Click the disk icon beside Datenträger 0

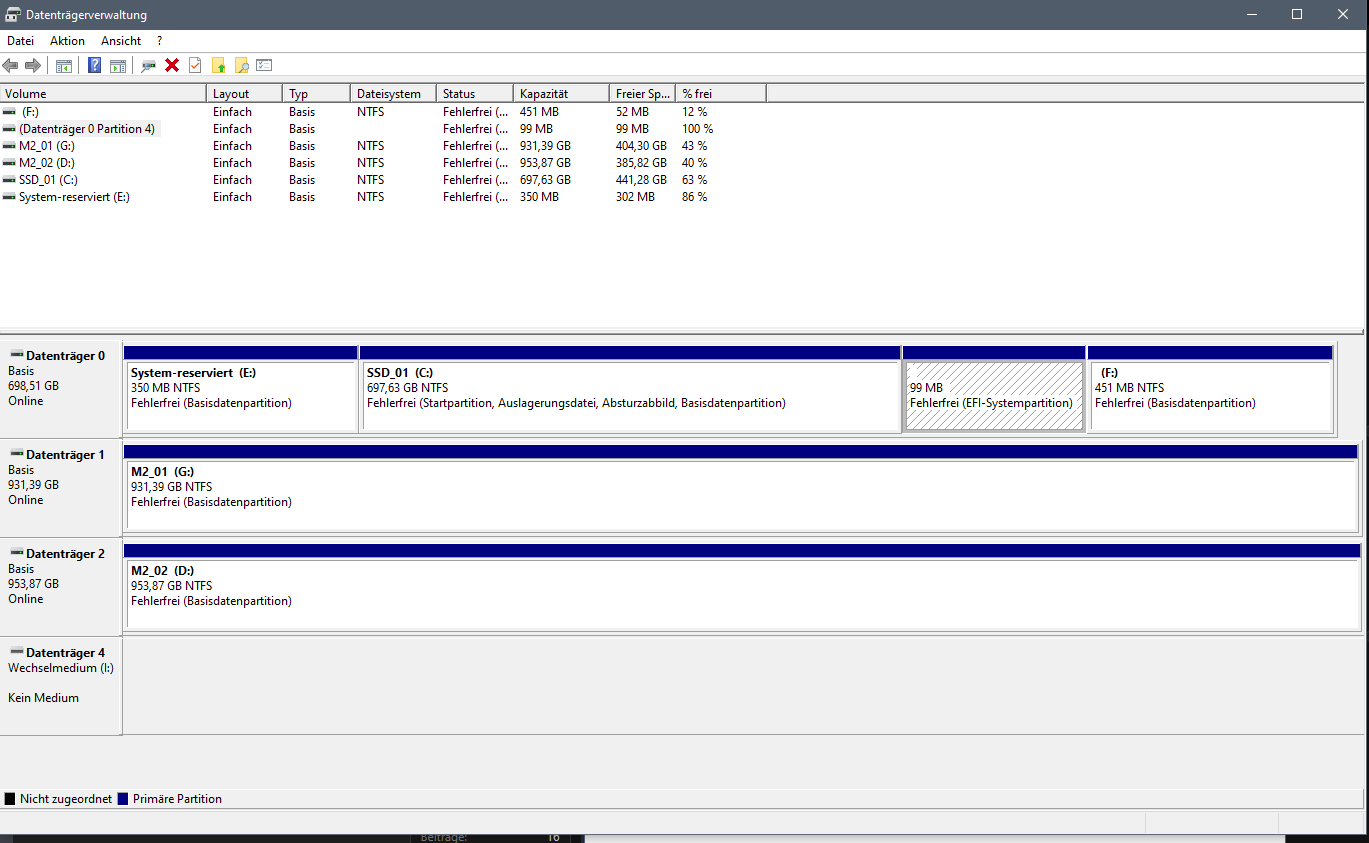pos(16,355)
